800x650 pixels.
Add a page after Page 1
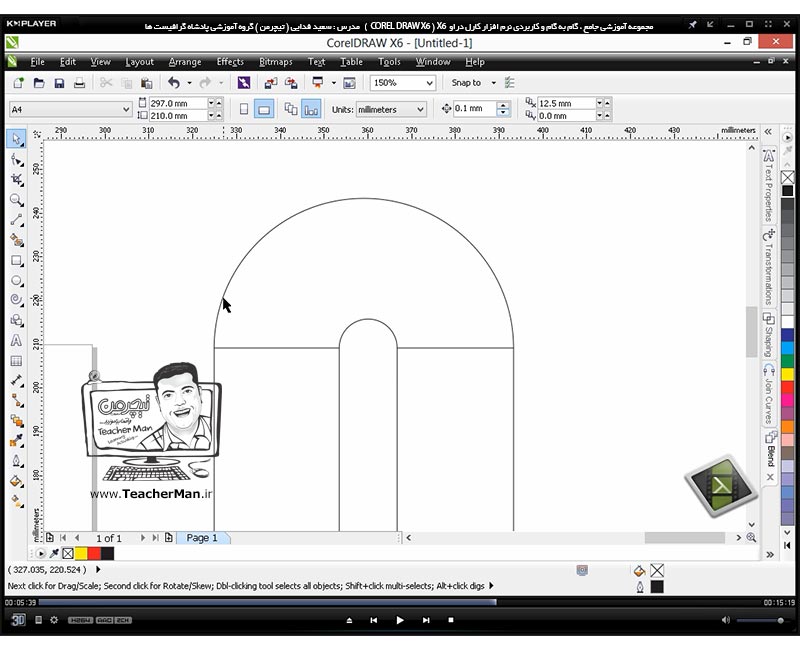coord(168,538)
